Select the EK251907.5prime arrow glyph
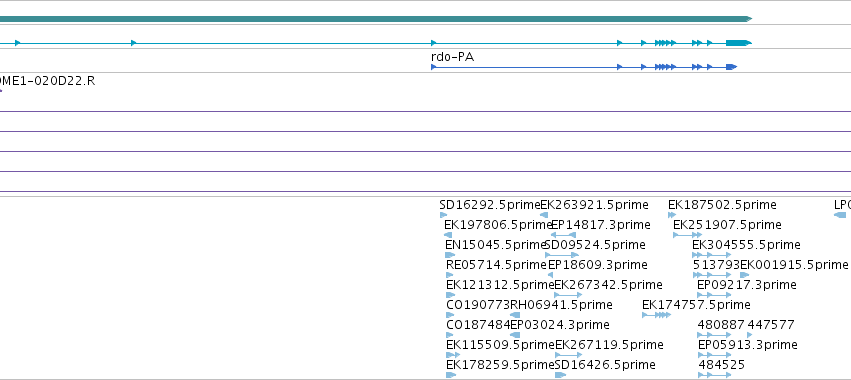The height and width of the screenshot is (380, 851). [688, 235]
